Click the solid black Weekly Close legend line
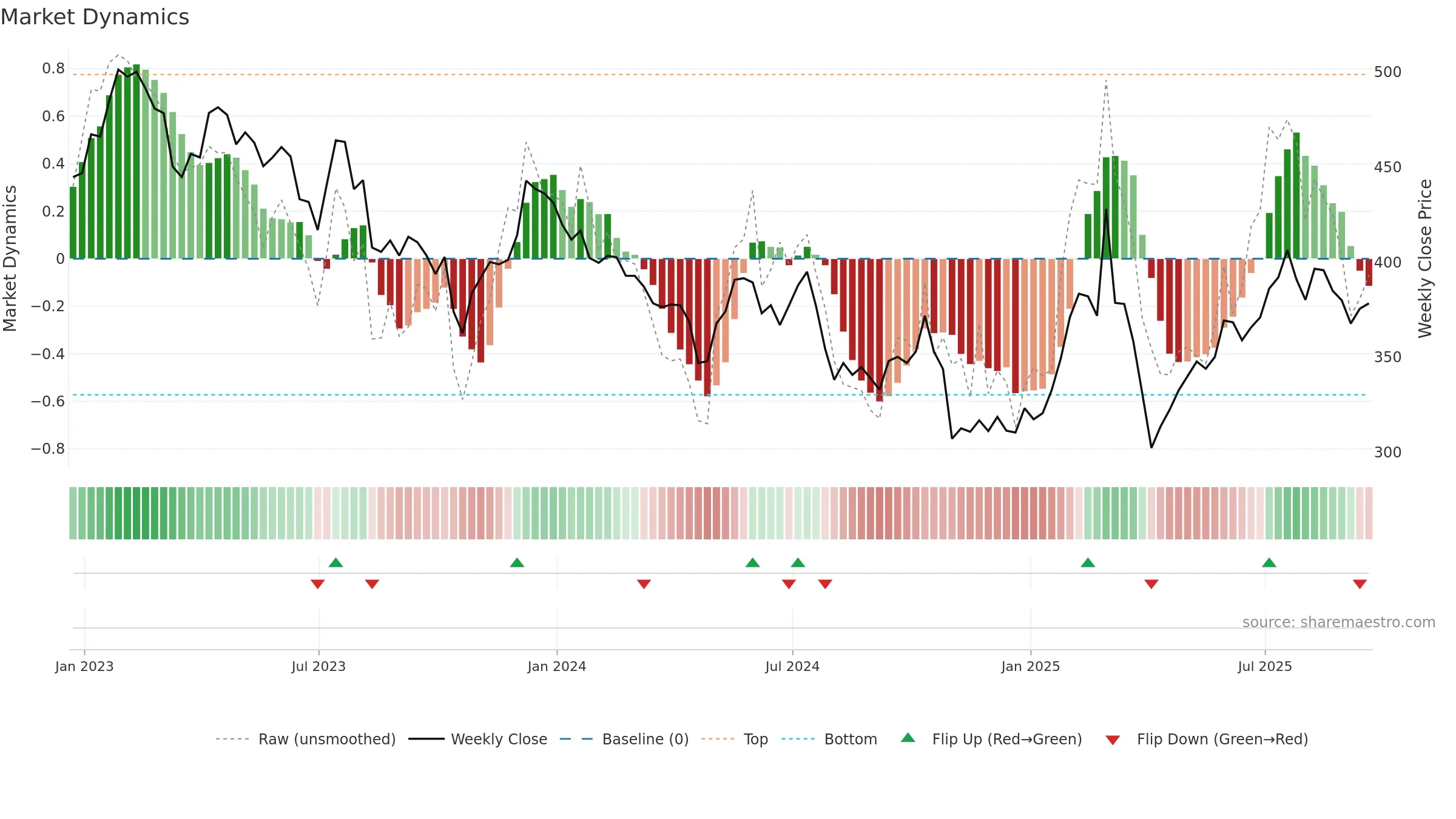Image resolution: width=1456 pixels, height=819 pixels. tap(426, 739)
